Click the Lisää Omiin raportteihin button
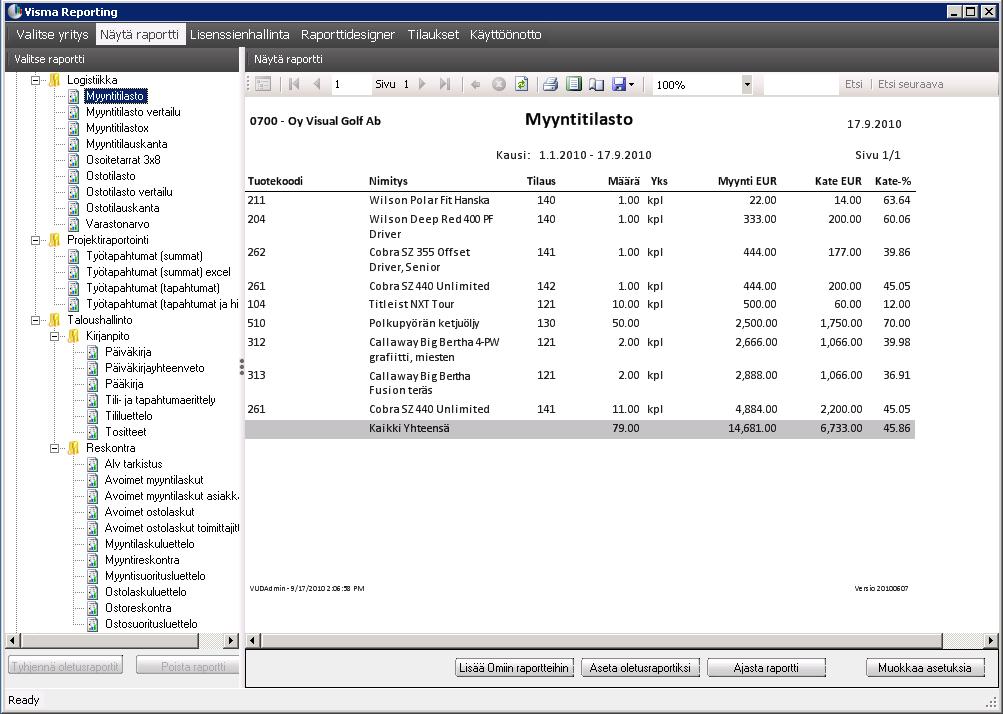Image resolution: width=1003 pixels, height=714 pixels. (x=514, y=667)
